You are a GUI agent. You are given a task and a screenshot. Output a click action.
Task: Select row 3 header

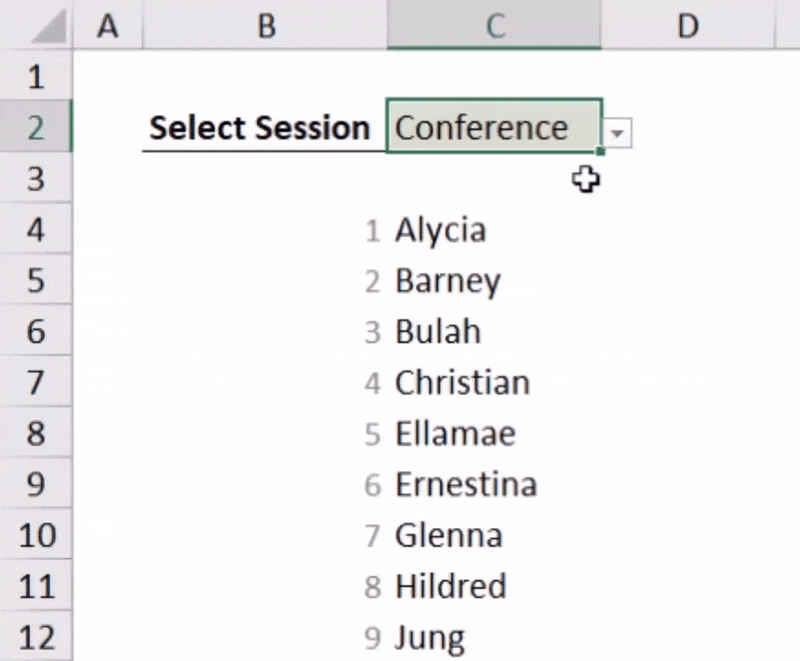pos(36,178)
